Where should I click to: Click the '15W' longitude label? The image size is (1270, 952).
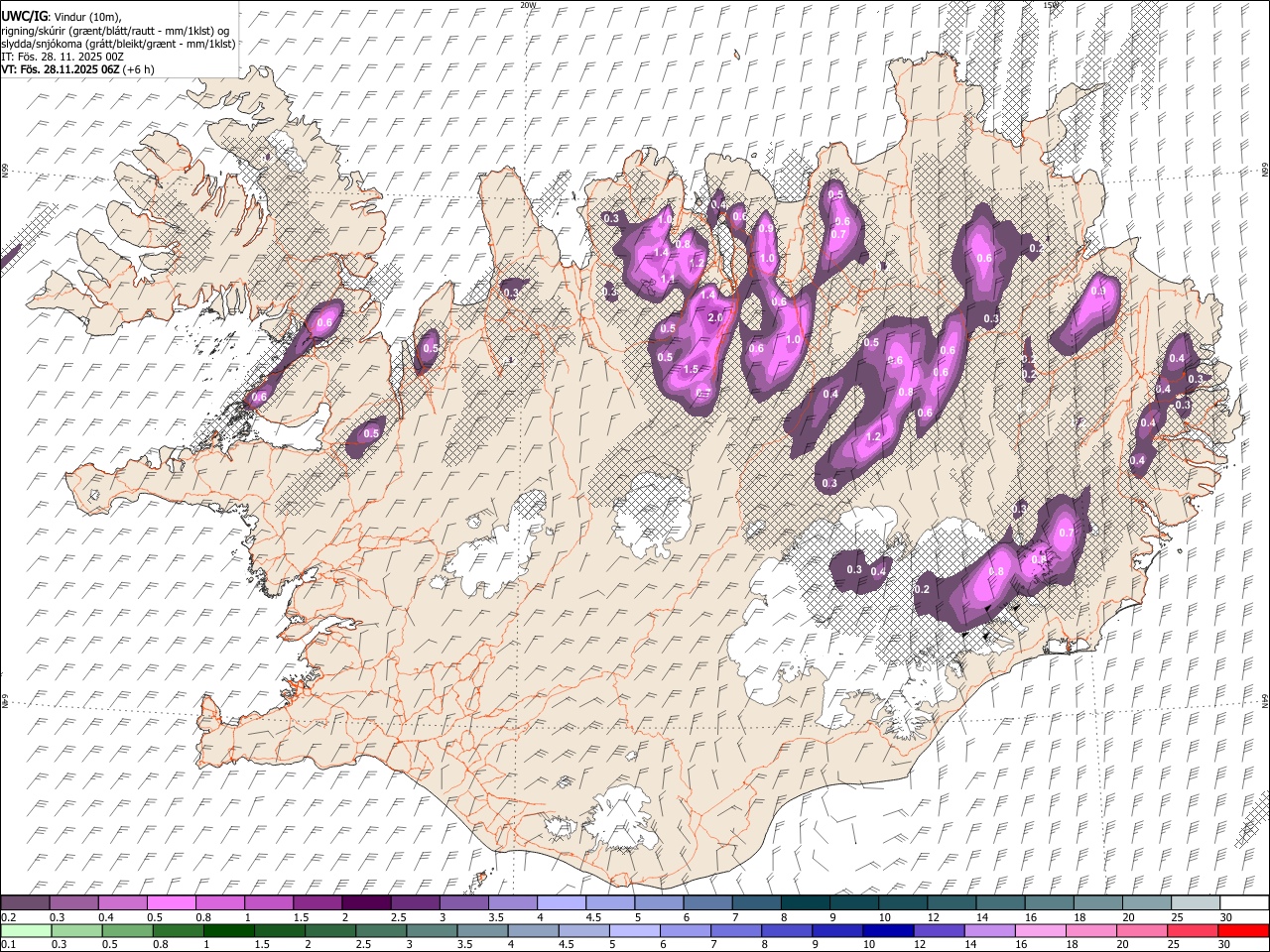[x=1051, y=5]
